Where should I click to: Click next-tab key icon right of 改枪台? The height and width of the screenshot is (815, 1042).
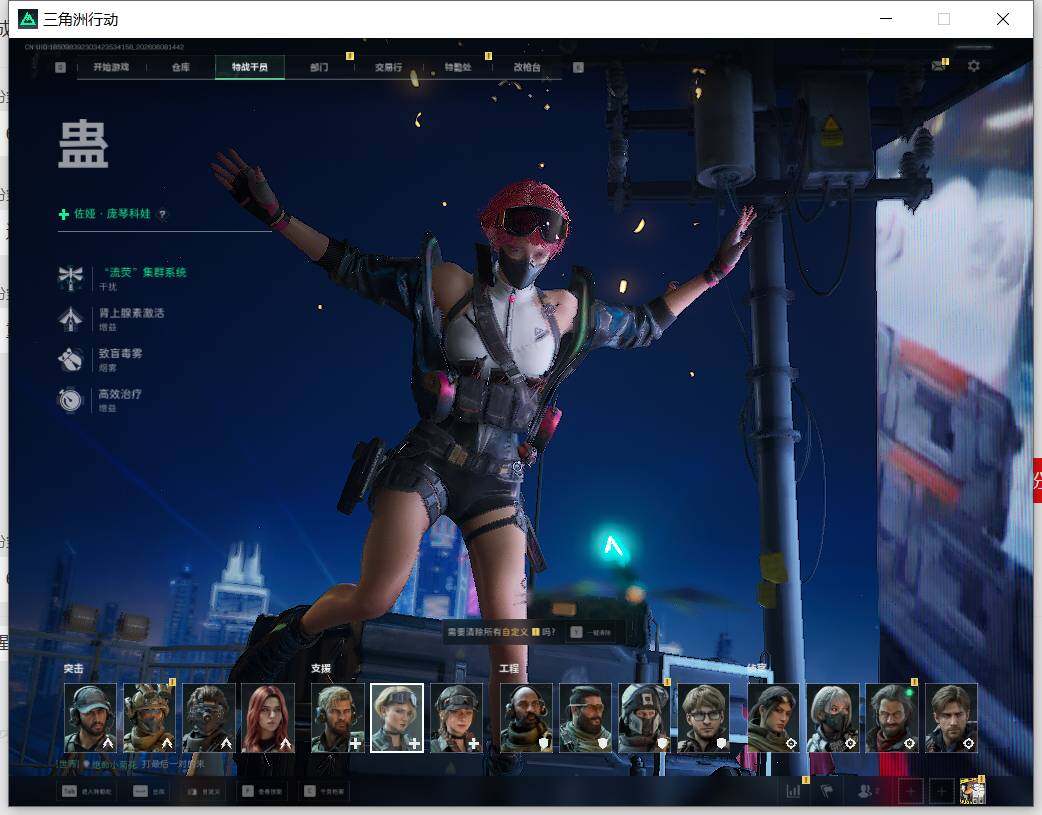point(578,67)
